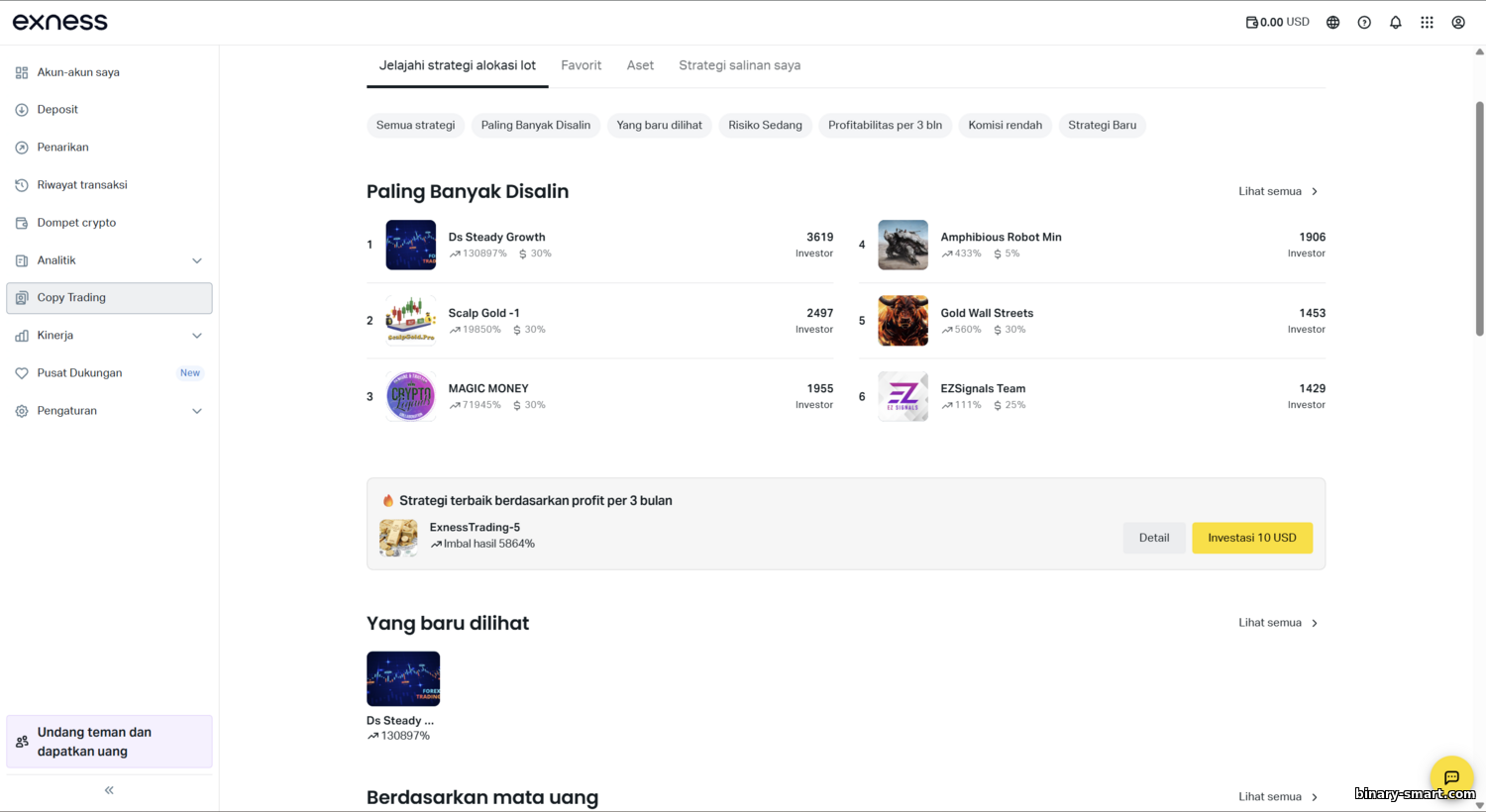Collapse sidebar with double-chevron icon

click(x=109, y=790)
